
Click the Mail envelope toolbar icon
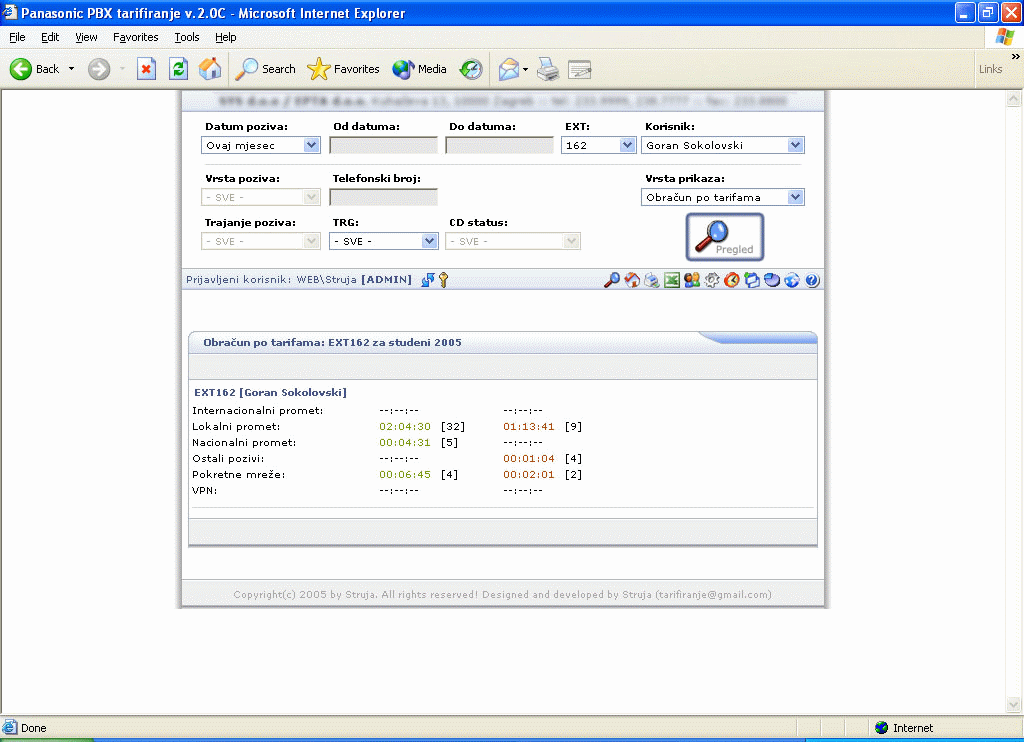click(509, 69)
